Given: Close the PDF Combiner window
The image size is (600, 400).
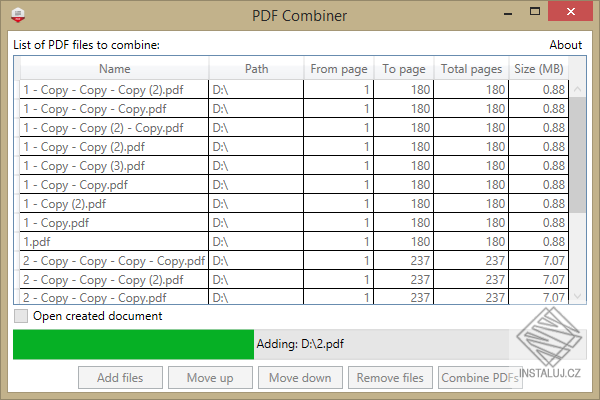Looking at the screenshot, I should click(571, 11).
